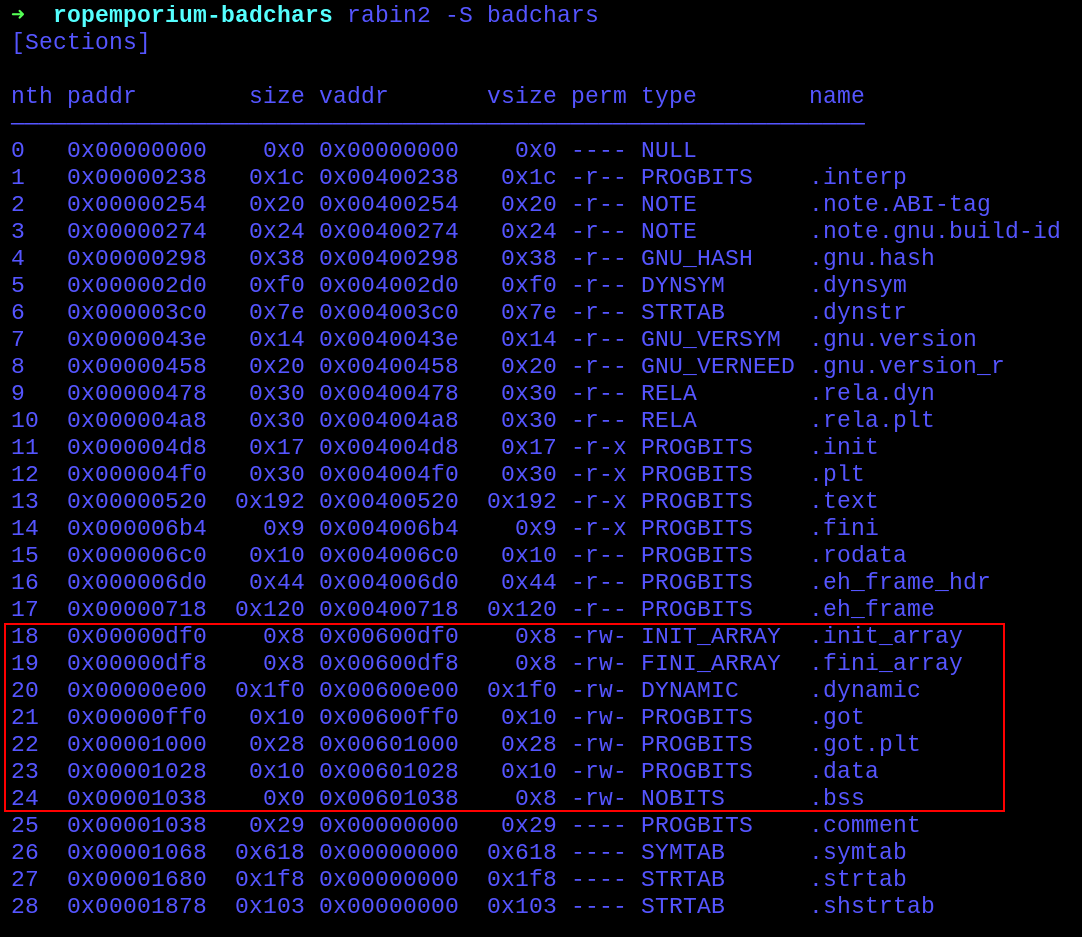Click the .data section name
This screenshot has width=1082, height=937.
[843, 772]
